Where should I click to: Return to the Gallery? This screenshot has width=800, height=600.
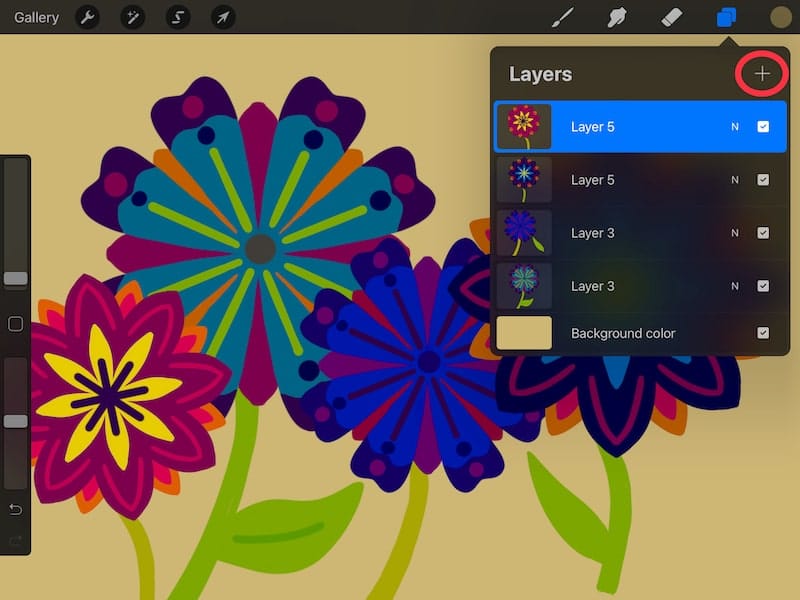point(36,18)
